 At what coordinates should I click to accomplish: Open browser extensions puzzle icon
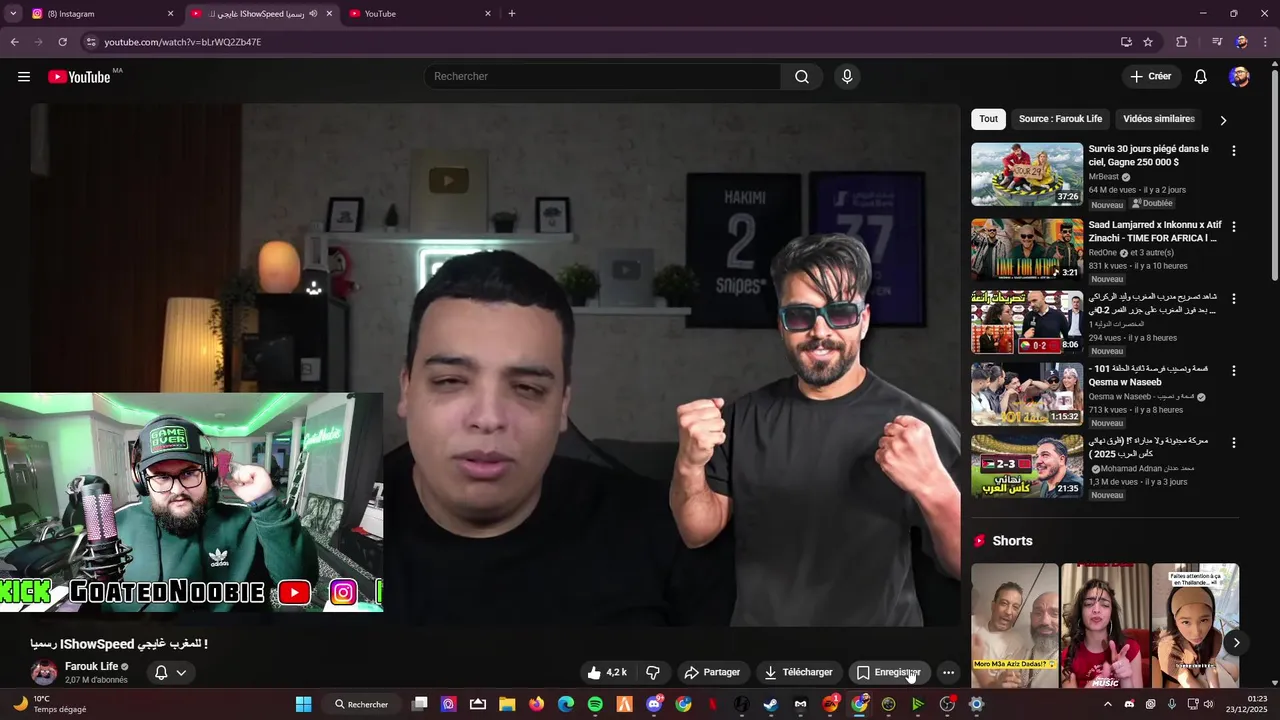click(x=1181, y=42)
